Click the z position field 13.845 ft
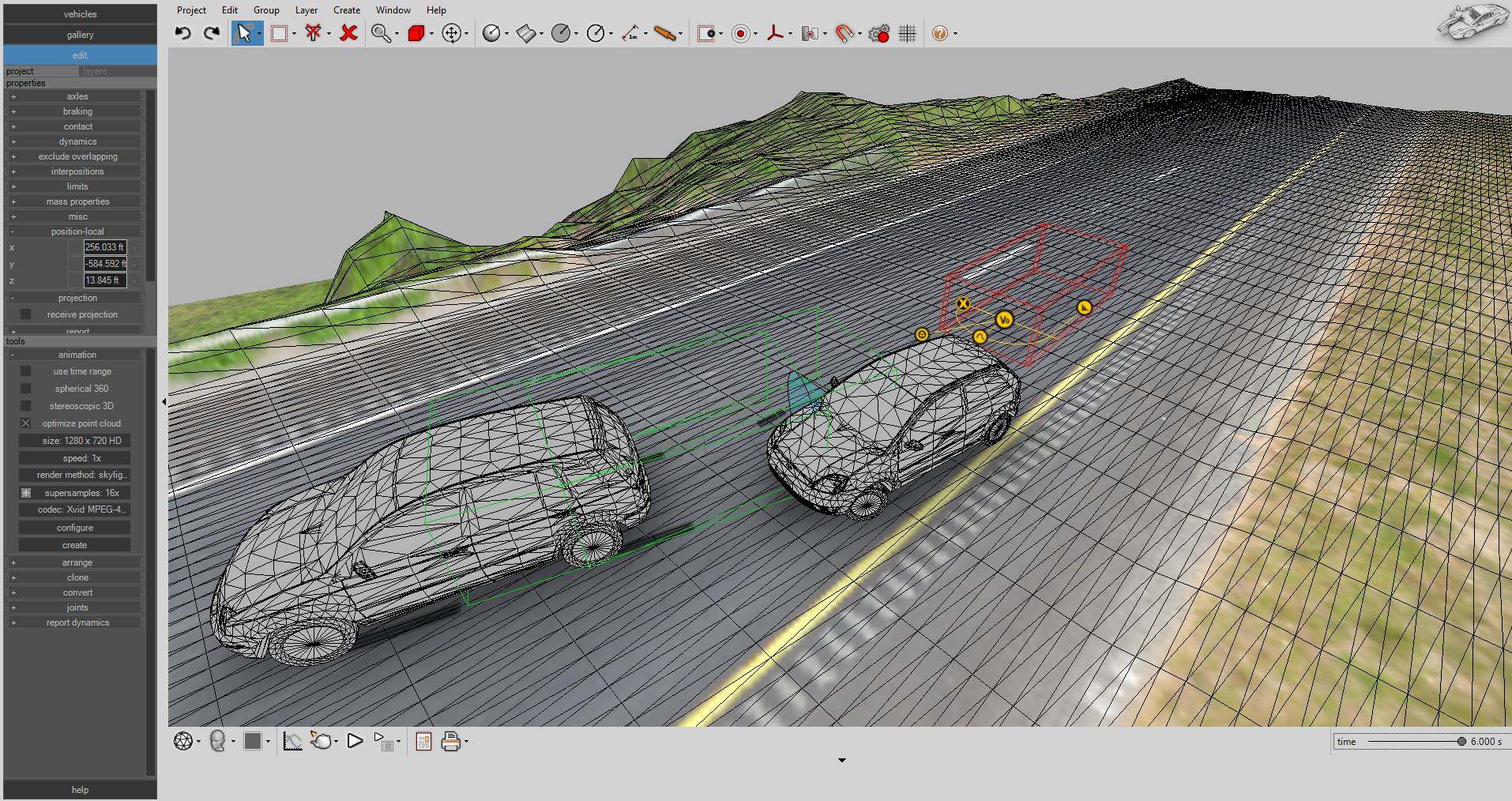 [x=105, y=280]
